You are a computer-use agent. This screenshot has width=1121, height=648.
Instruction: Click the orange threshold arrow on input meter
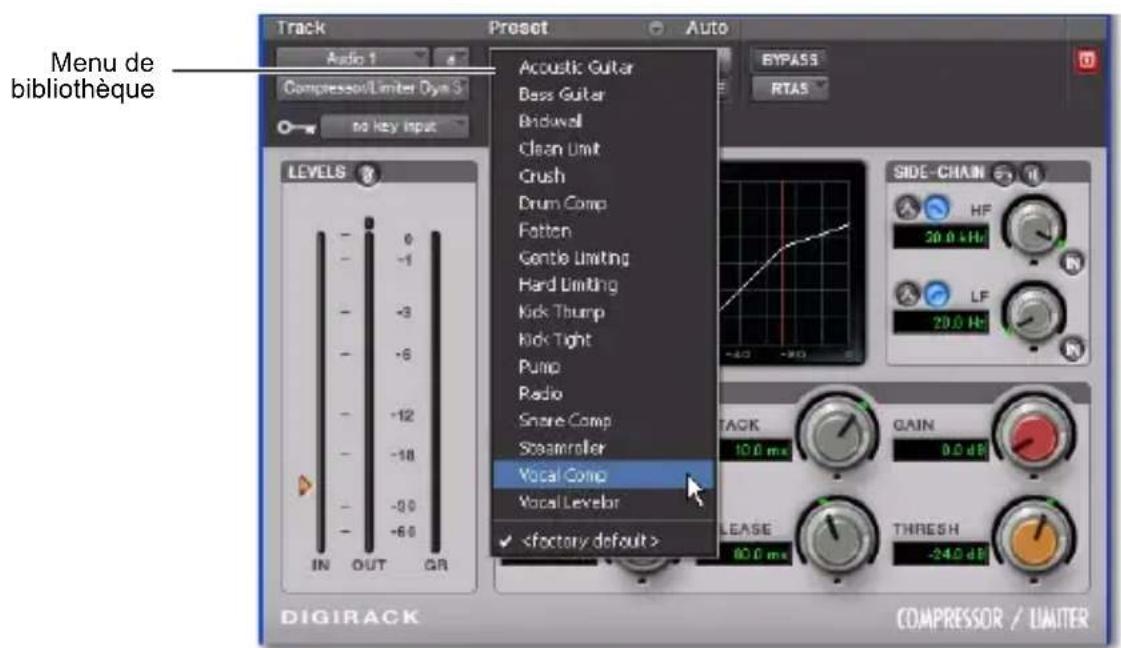(x=305, y=486)
